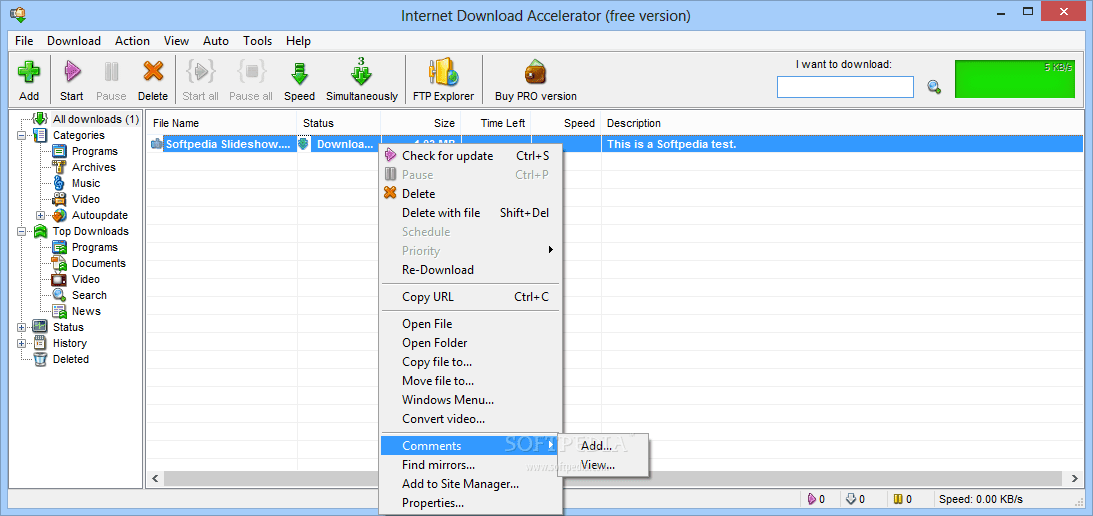The image size is (1093, 516).
Task: Choose Delete with file in the context menu
Action: coord(471,213)
